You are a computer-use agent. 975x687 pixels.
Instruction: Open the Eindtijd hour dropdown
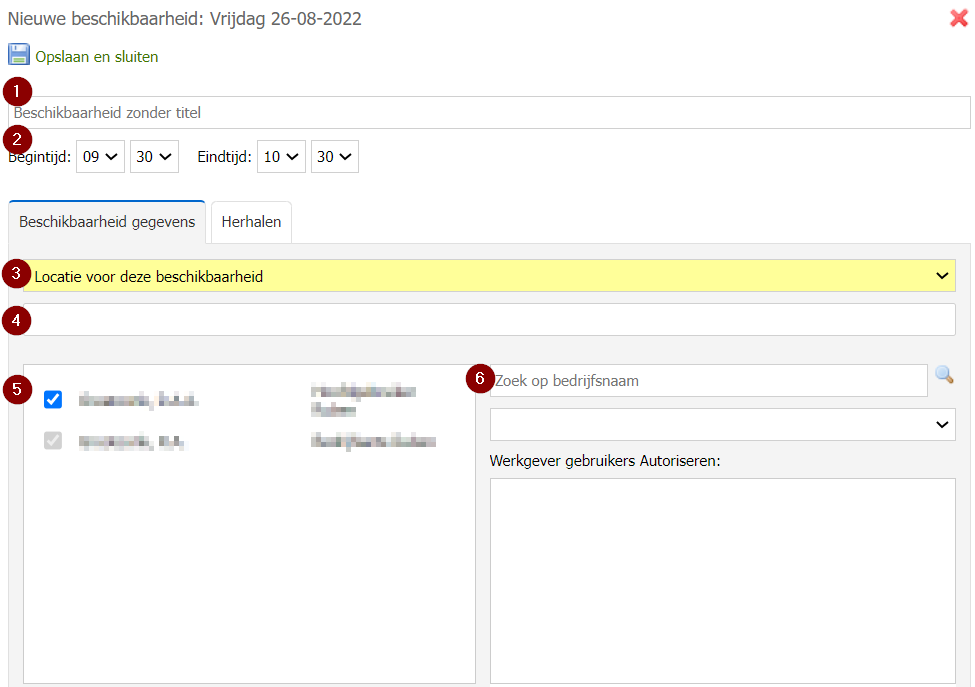click(x=281, y=157)
